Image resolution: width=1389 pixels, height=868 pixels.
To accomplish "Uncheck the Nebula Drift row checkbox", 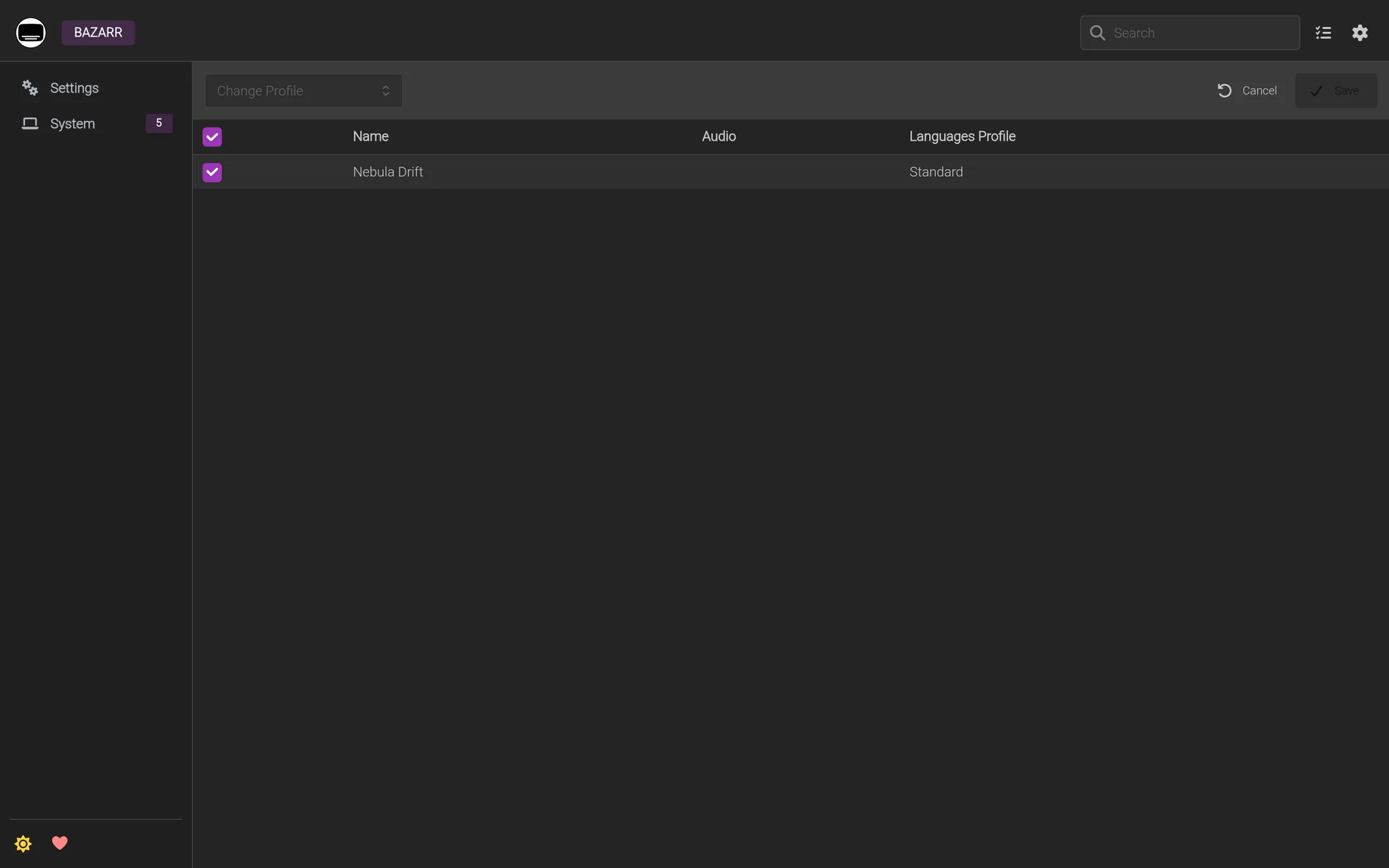I will [x=212, y=172].
